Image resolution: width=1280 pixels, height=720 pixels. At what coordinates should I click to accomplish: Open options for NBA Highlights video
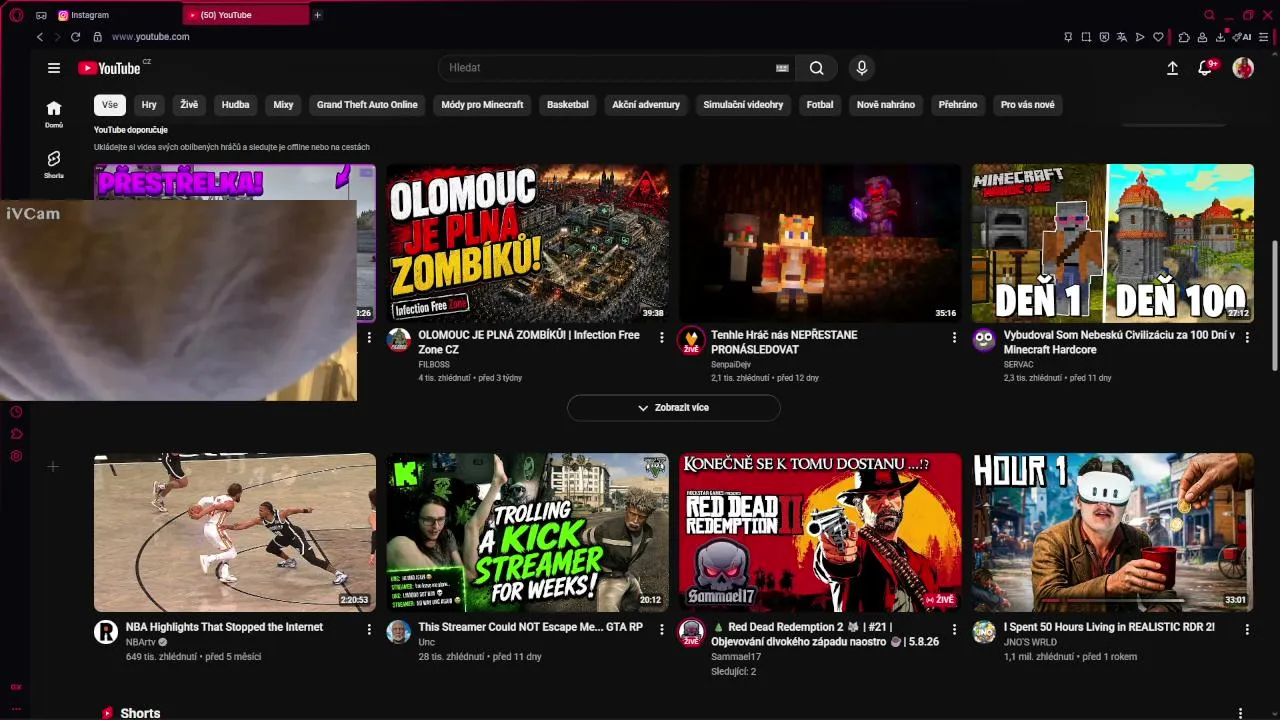click(369, 630)
